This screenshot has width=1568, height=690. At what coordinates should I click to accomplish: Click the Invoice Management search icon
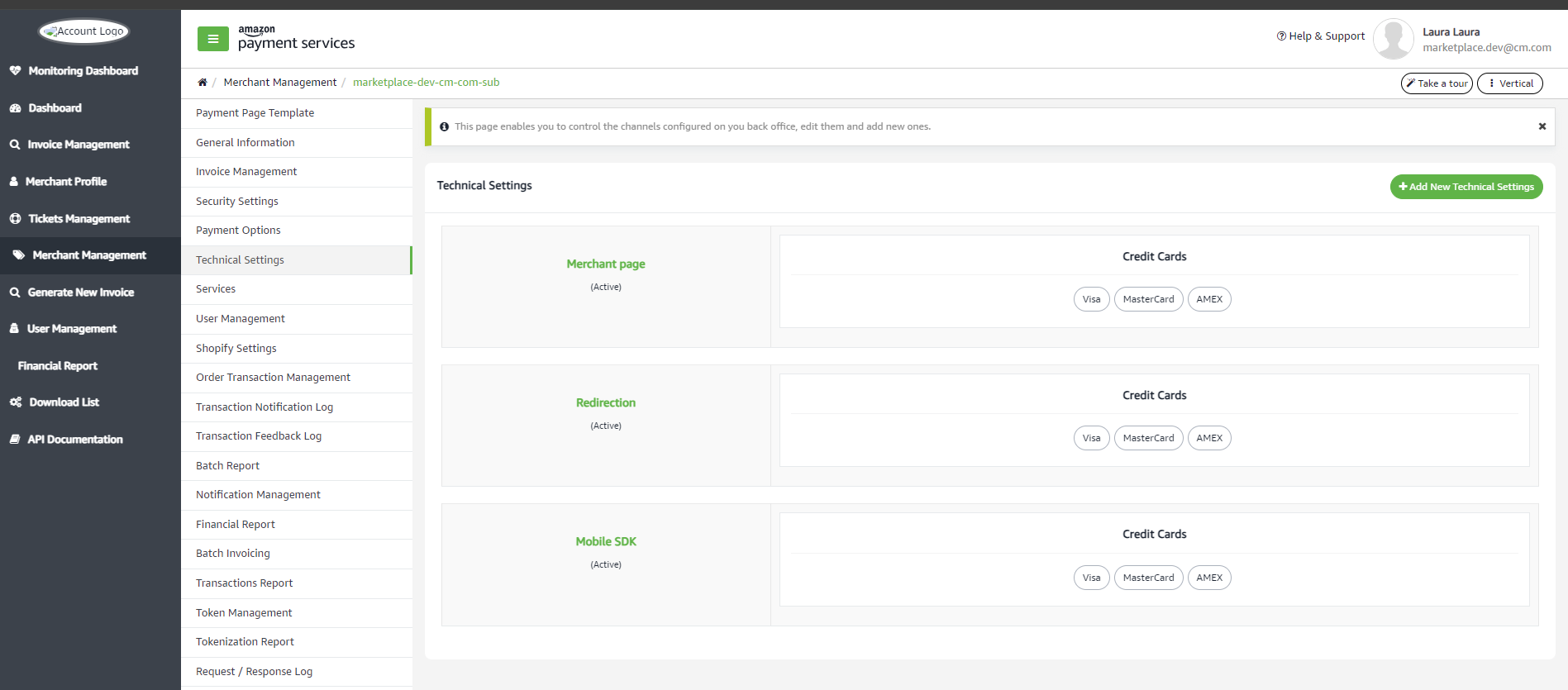pyautogui.click(x=15, y=145)
